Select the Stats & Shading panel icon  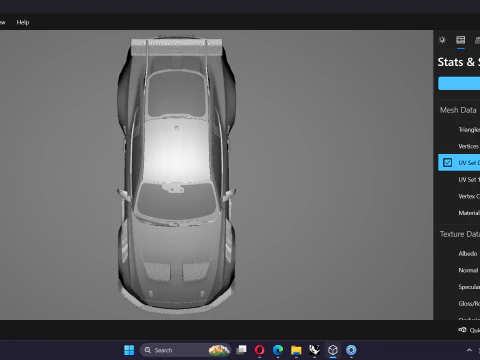point(461,40)
